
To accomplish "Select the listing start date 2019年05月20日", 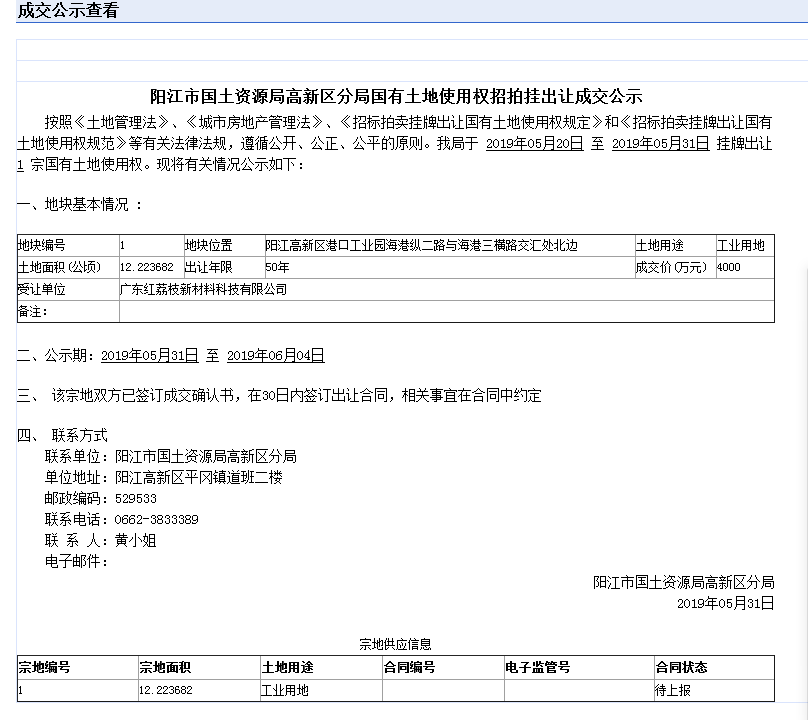I will (534, 143).
